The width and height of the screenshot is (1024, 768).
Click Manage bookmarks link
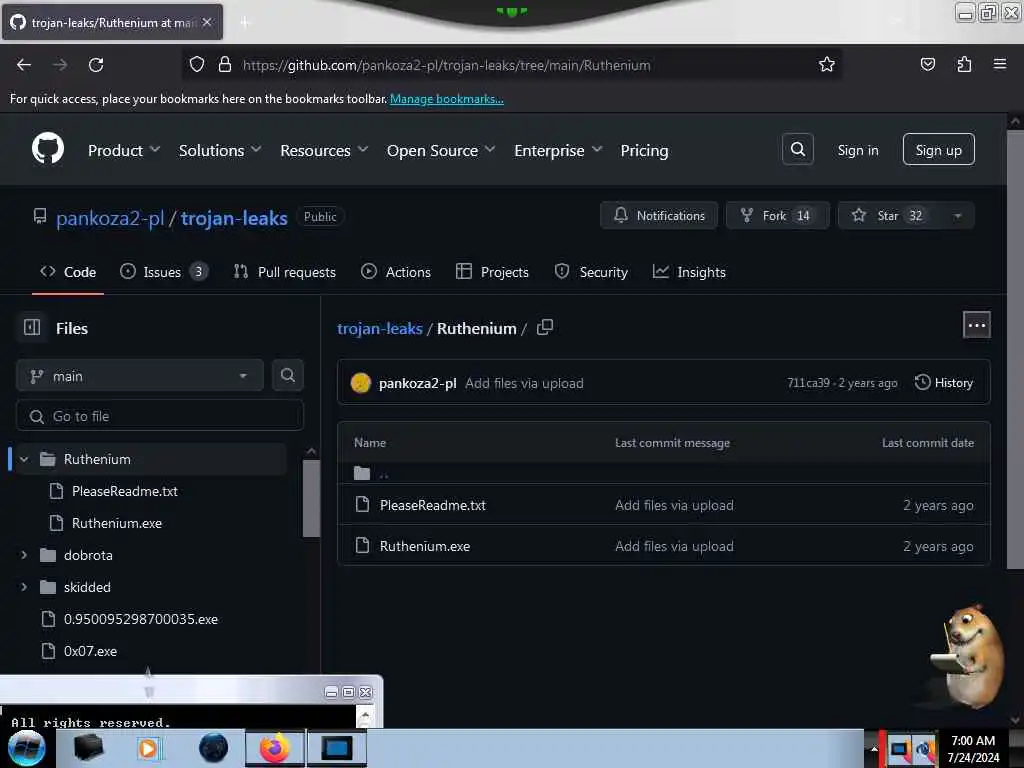(x=447, y=99)
